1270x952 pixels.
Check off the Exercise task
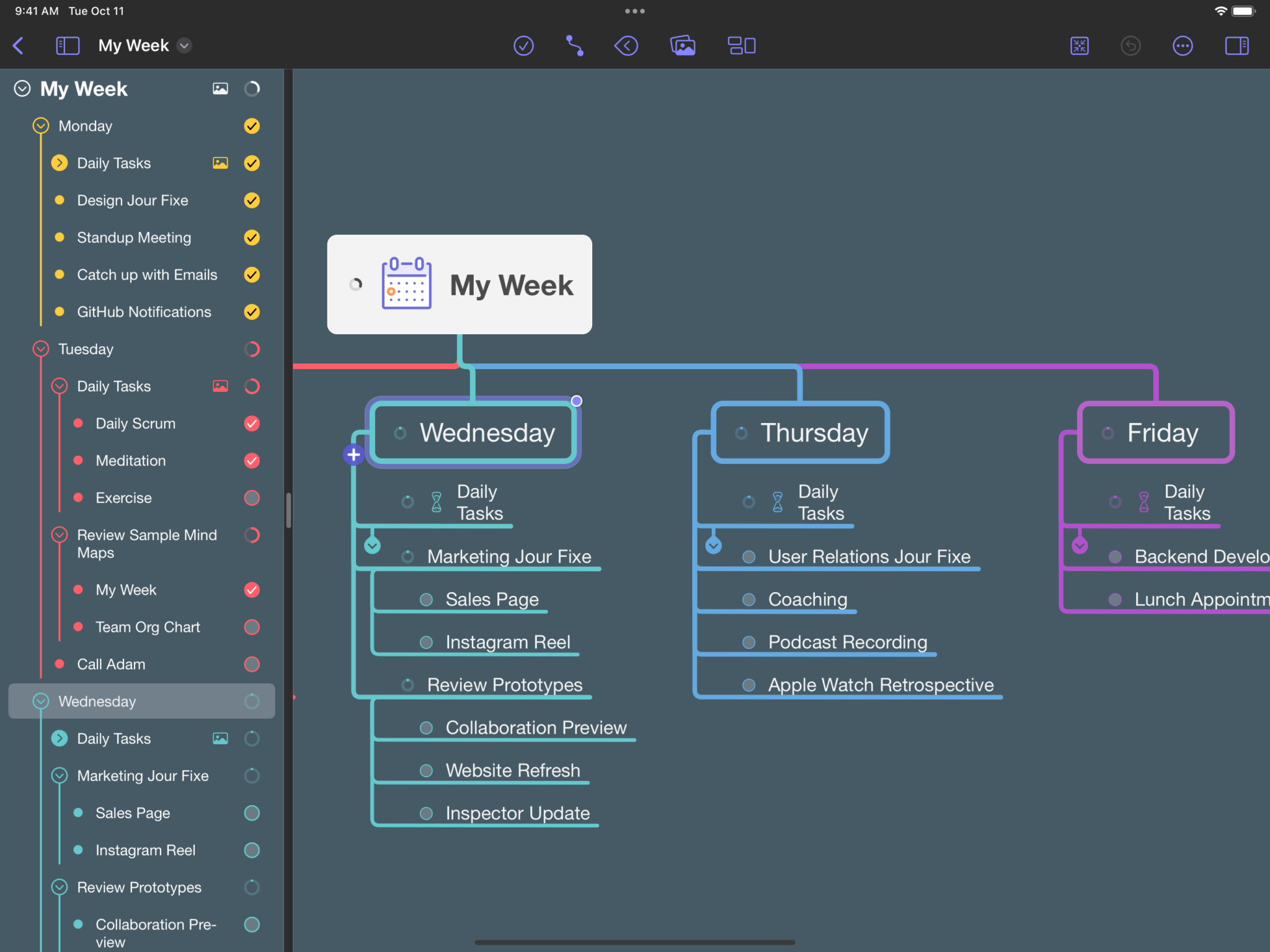tap(252, 497)
